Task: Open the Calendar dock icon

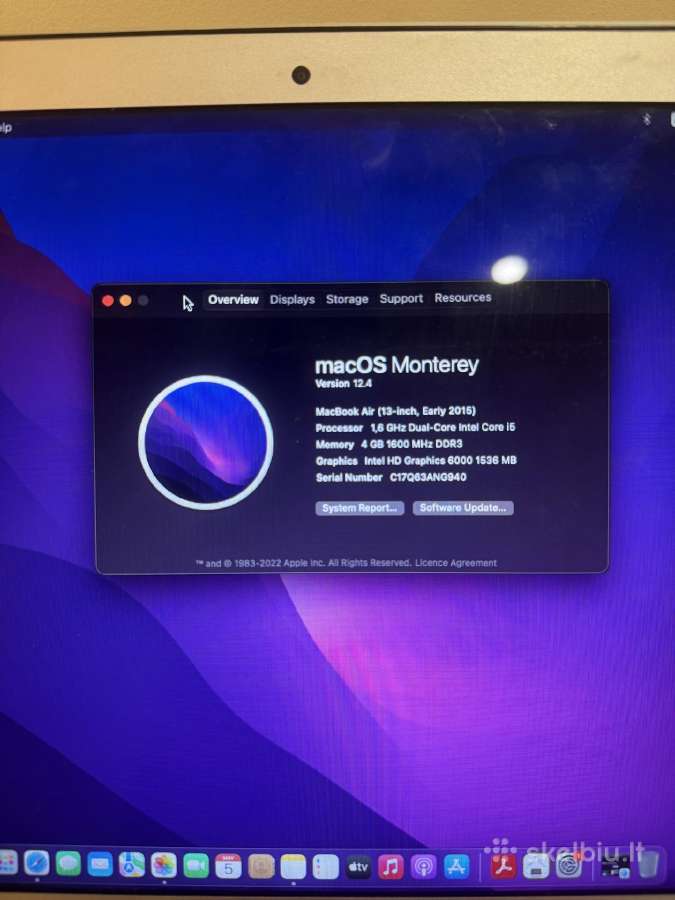Action: 228,866
